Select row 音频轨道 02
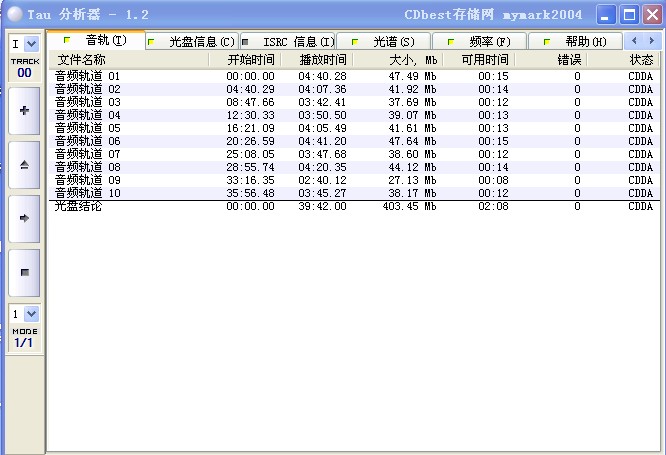This screenshot has width=666, height=455. pyautogui.click(x=354, y=89)
